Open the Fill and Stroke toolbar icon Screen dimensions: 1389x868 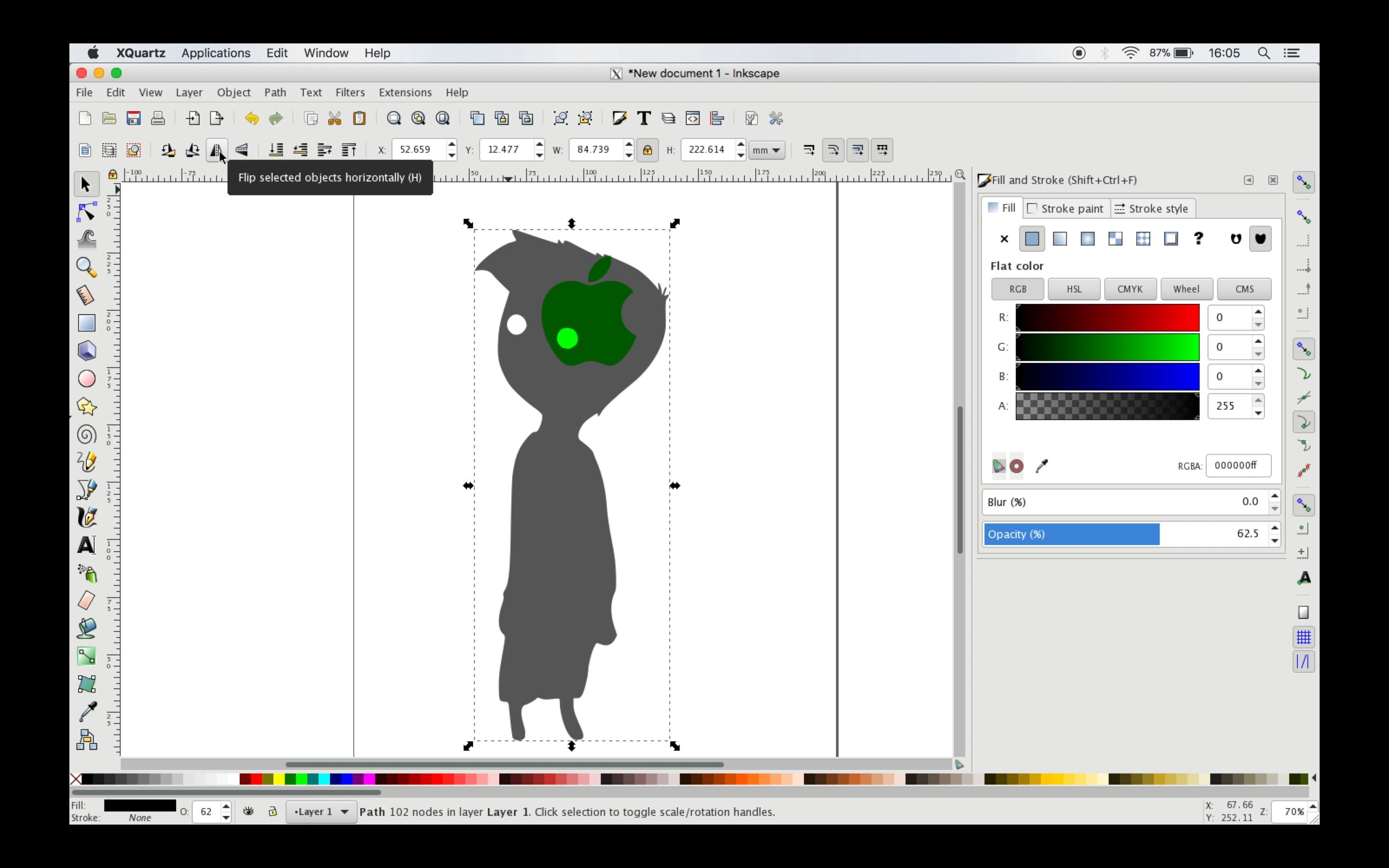[619, 118]
